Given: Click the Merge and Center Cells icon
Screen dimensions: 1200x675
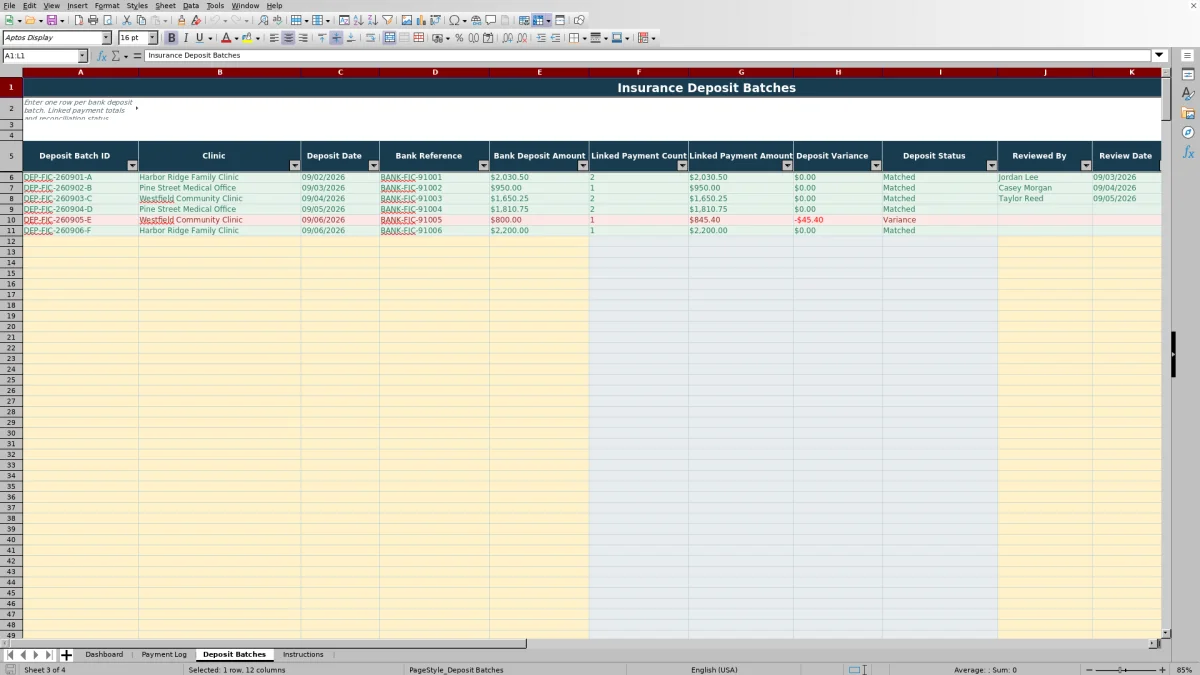Looking at the screenshot, I should (x=389, y=38).
